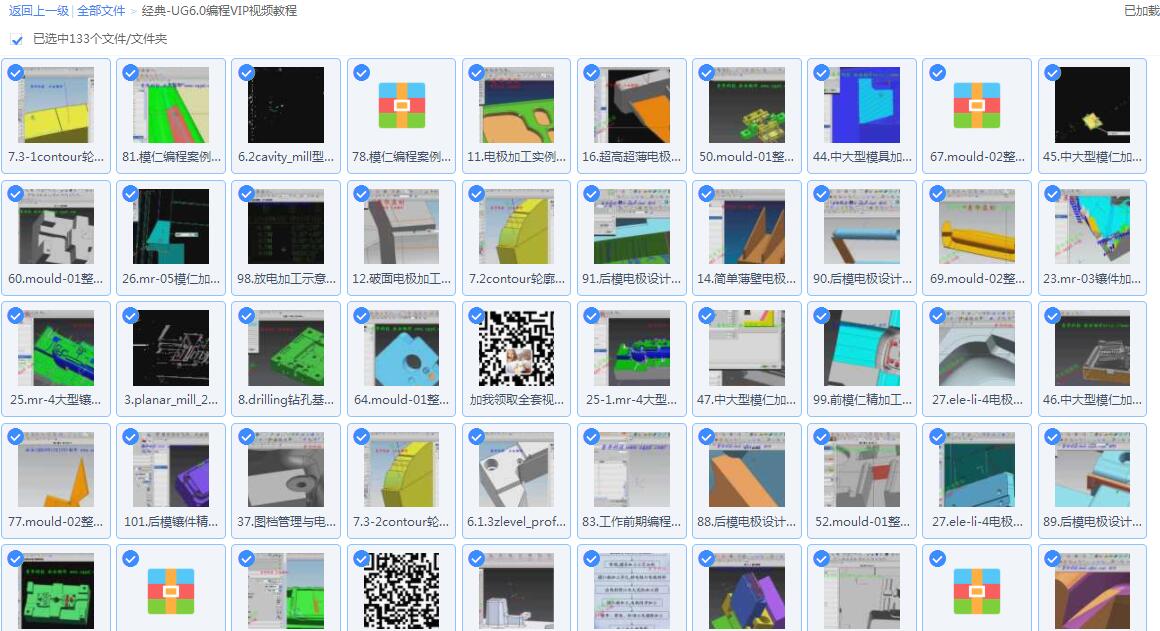
Task: Navigate to 全部文件 in breadcrumb
Action: tap(101, 11)
